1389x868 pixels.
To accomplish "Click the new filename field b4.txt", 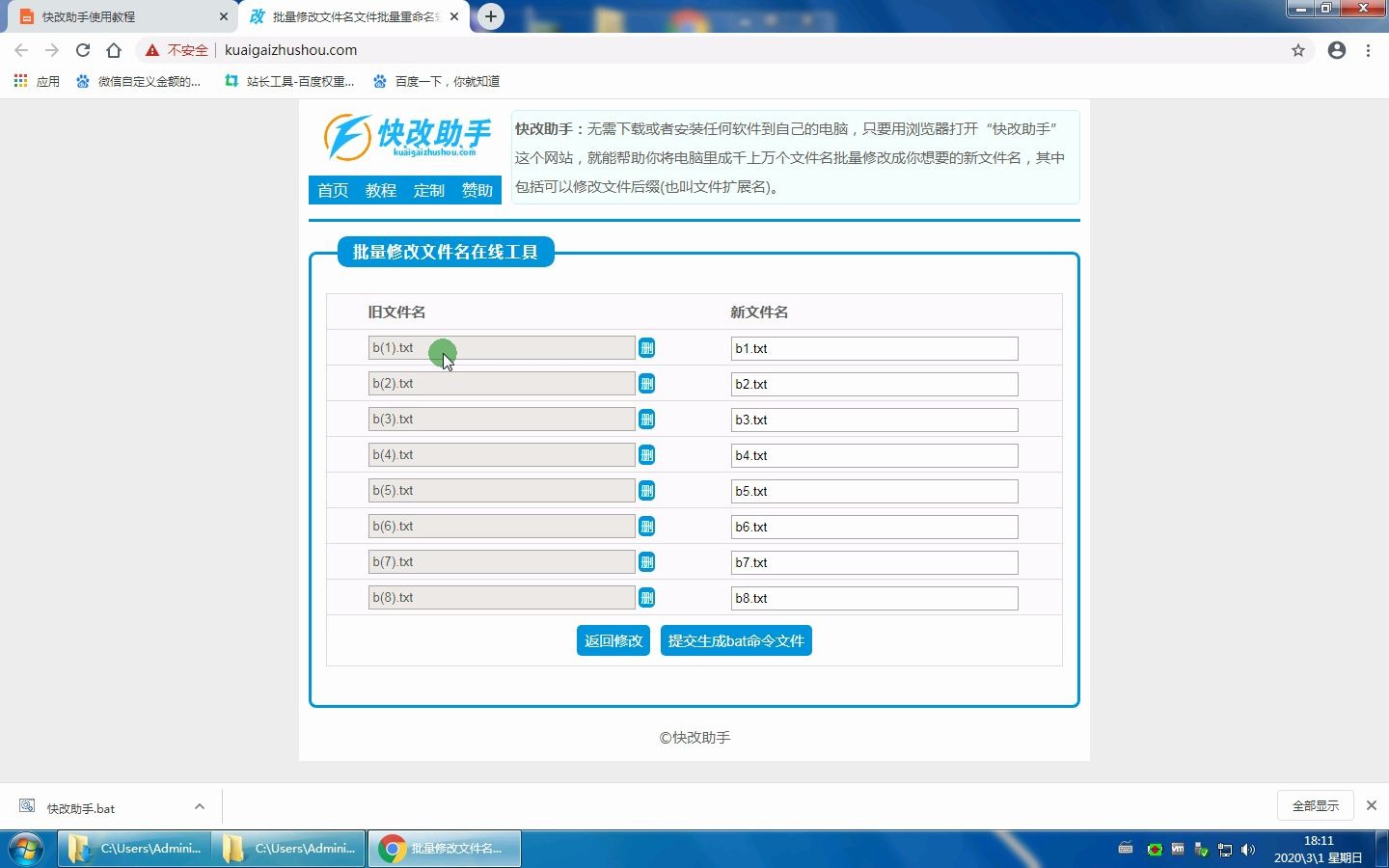I will pyautogui.click(x=874, y=455).
